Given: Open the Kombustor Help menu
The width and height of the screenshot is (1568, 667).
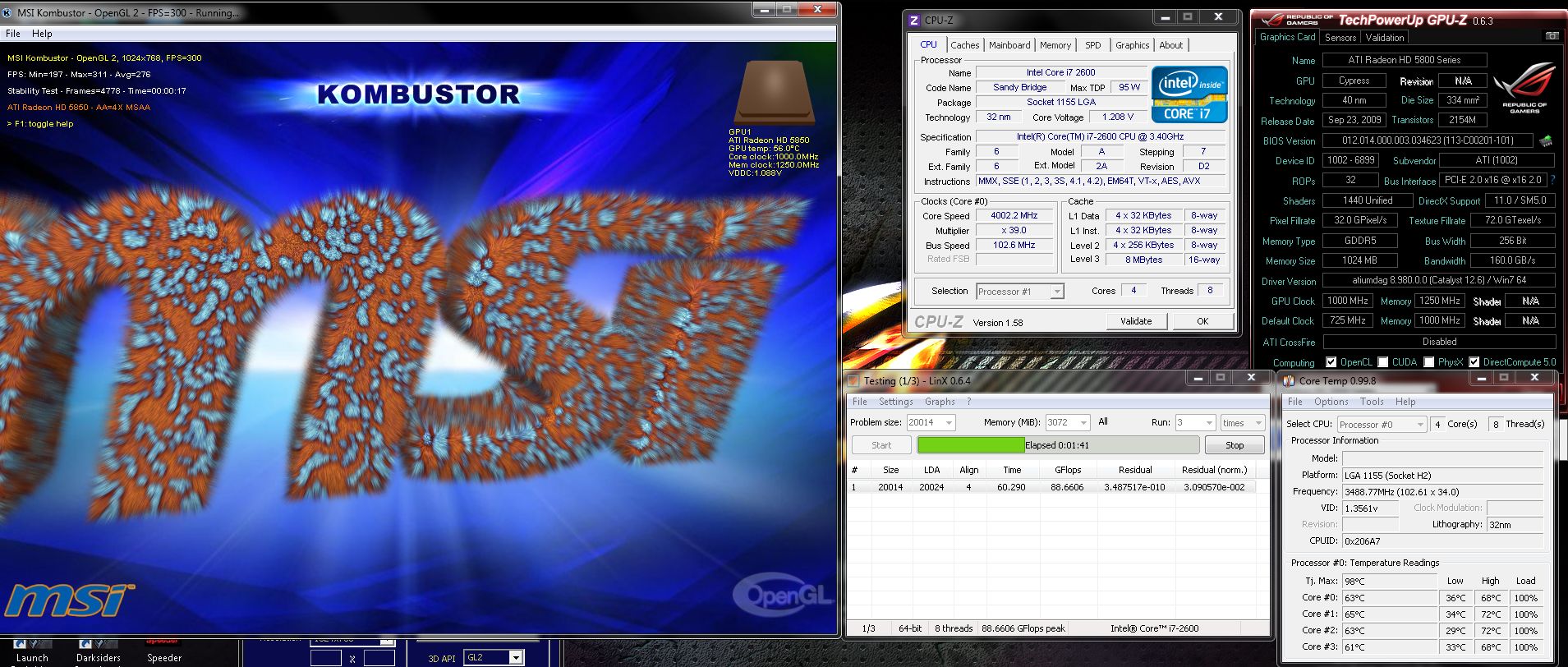Looking at the screenshot, I should click(x=42, y=34).
